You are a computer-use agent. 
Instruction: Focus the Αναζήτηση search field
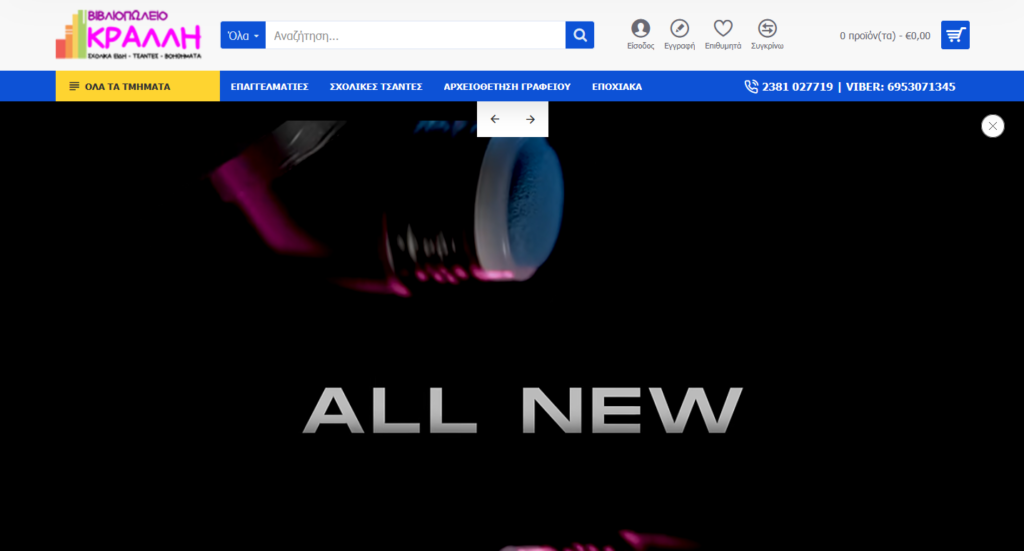[x=415, y=36]
